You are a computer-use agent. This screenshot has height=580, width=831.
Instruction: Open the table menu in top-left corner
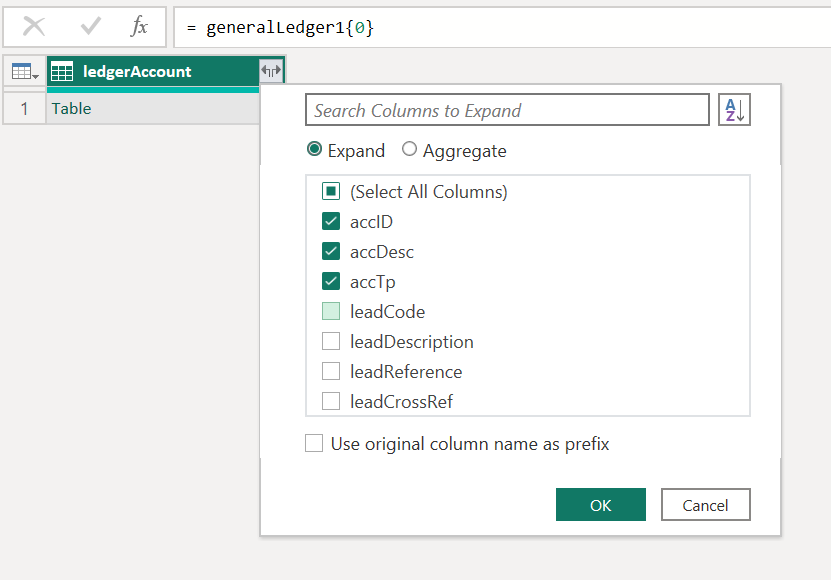pos(24,72)
